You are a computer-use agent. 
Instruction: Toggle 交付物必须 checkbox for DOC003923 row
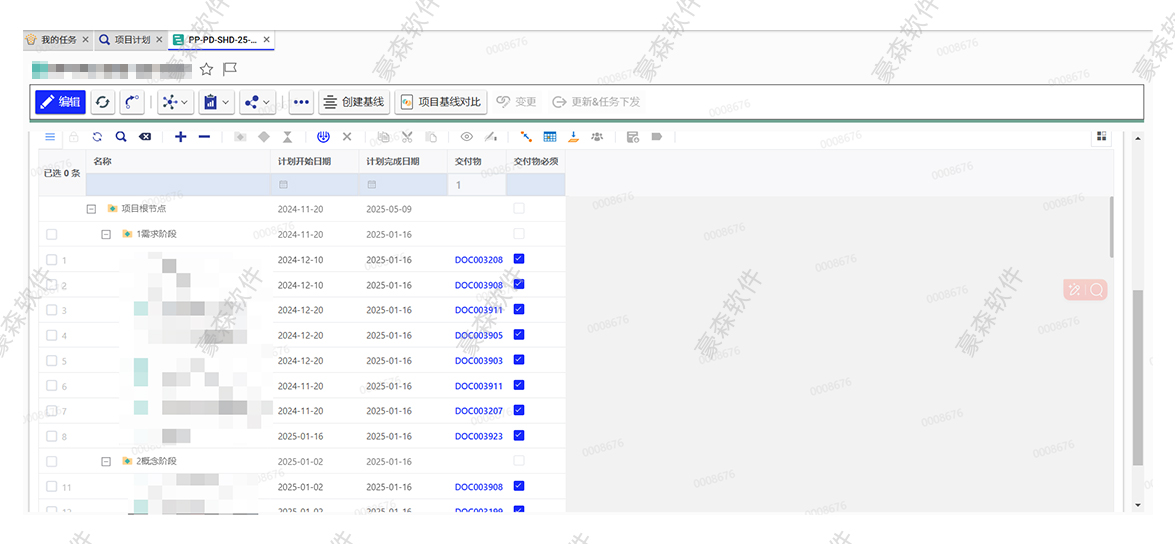click(x=518, y=436)
